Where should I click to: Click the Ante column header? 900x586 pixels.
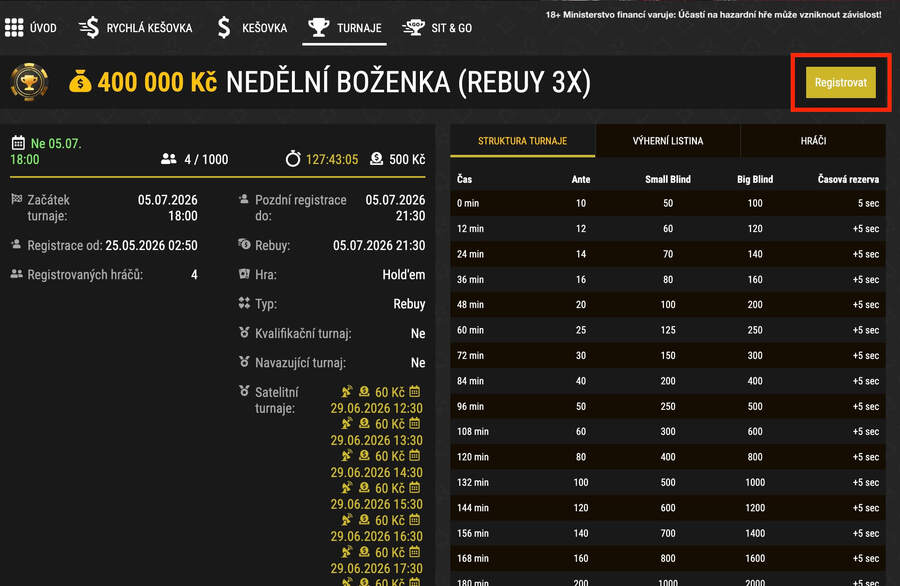(581, 179)
